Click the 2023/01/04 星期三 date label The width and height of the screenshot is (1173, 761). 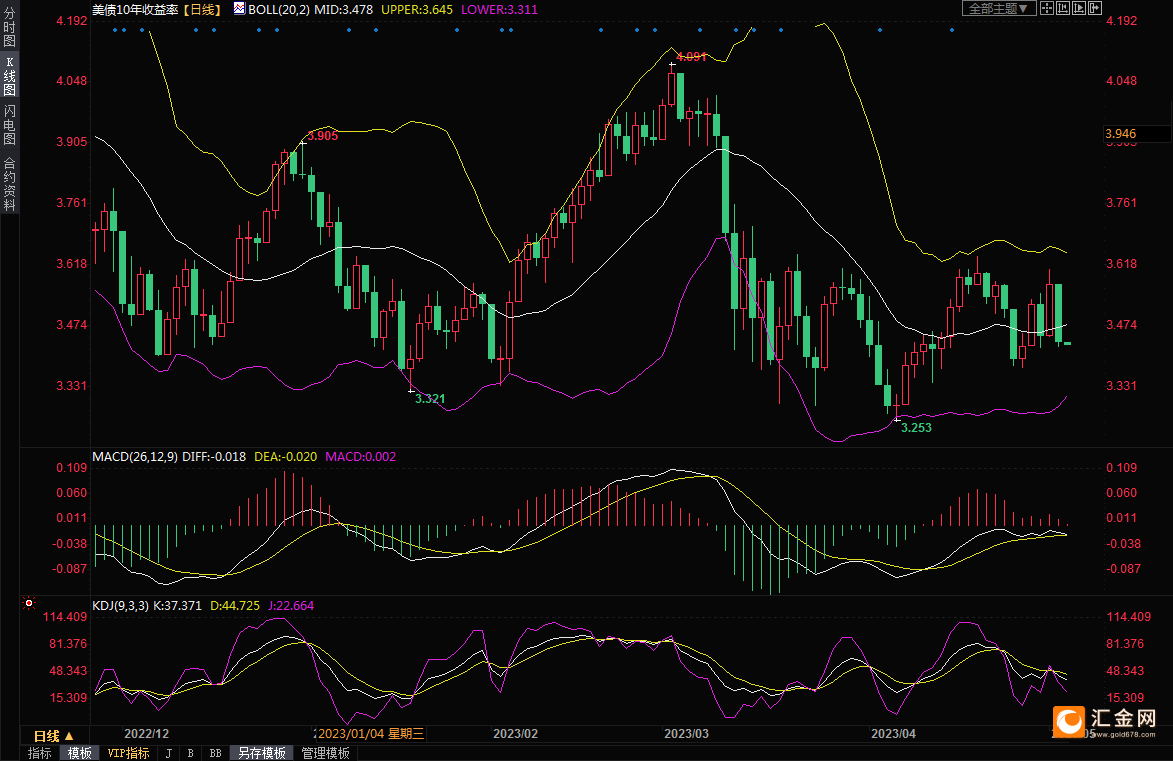pyautogui.click(x=370, y=733)
